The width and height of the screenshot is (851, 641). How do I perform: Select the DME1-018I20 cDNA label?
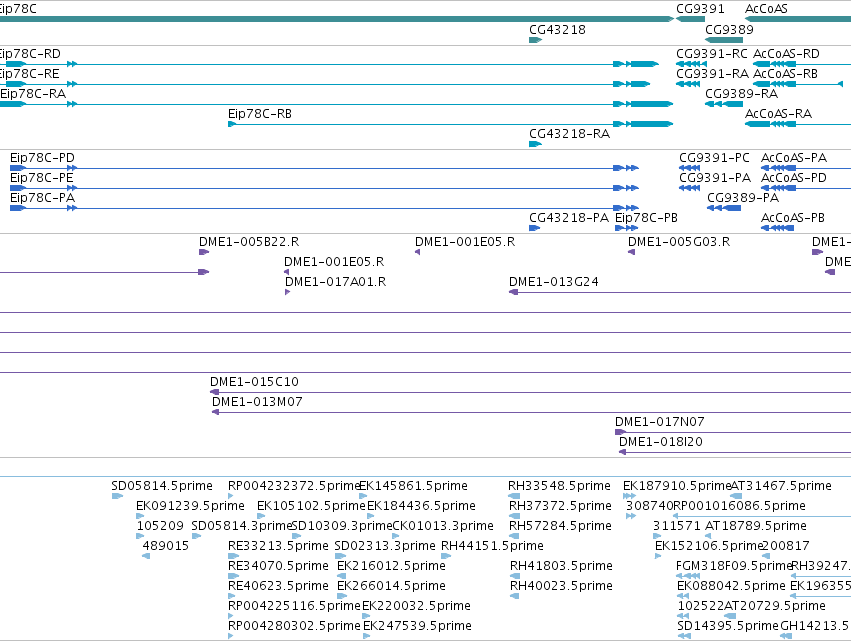tap(661, 442)
